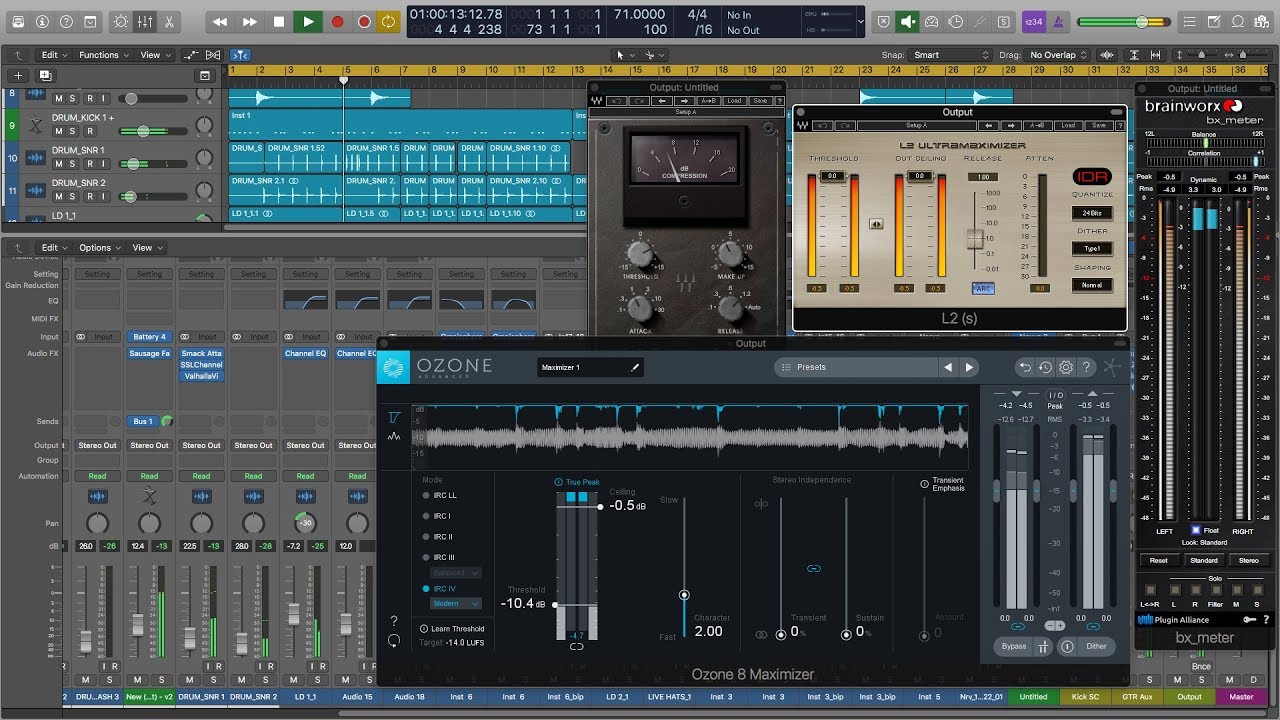This screenshot has width=1280, height=720.
Task: Open the Modern style dropdown under IRC IV
Action: 456,604
